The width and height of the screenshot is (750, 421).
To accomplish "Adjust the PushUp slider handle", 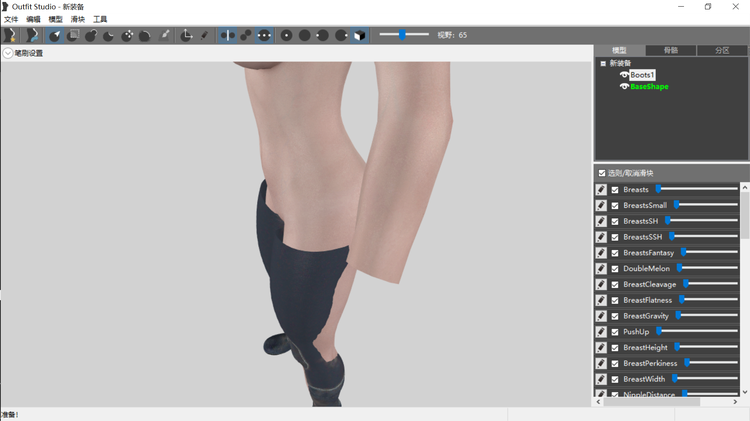I will [x=659, y=331].
